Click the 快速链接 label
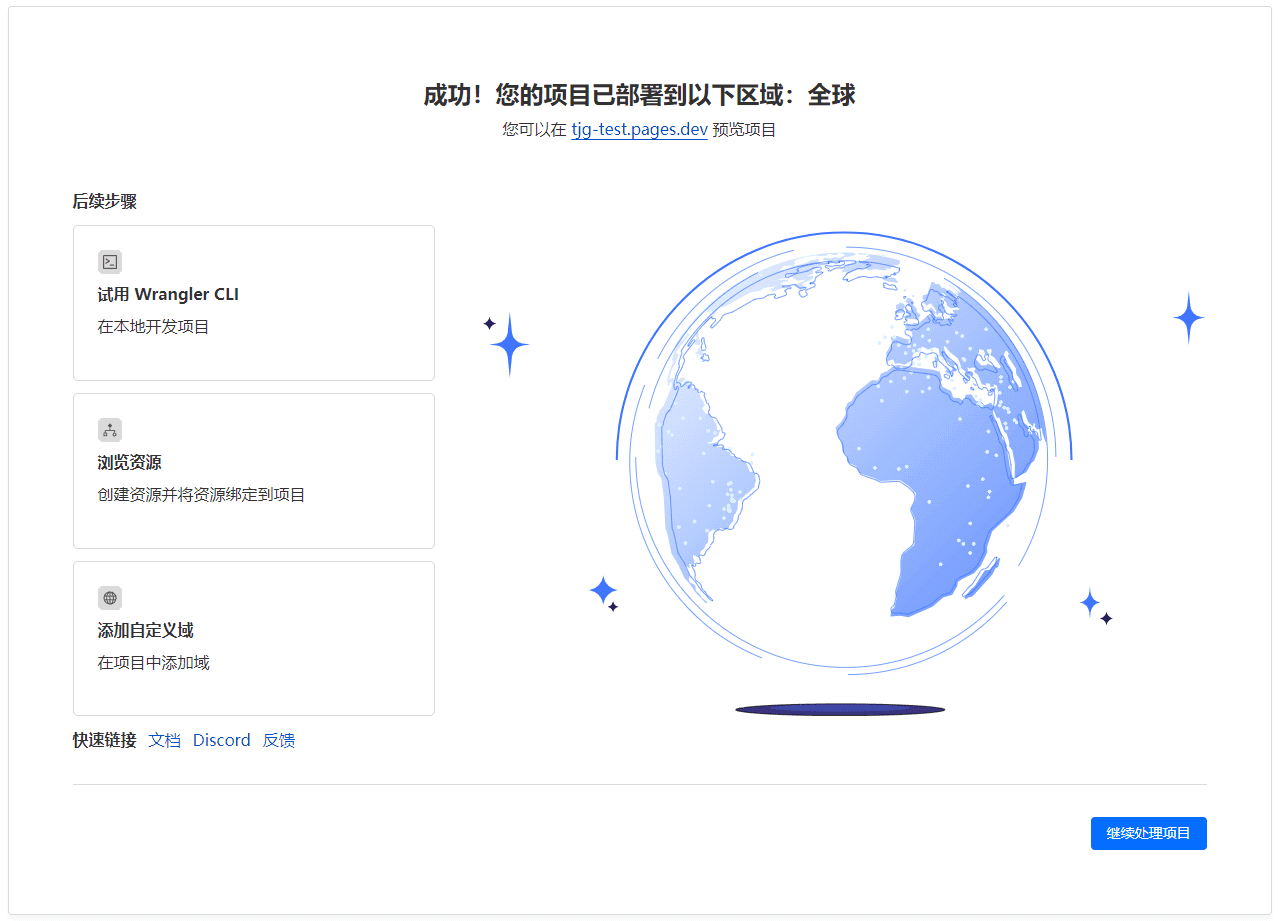This screenshot has width=1278, height=921. click(104, 740)
